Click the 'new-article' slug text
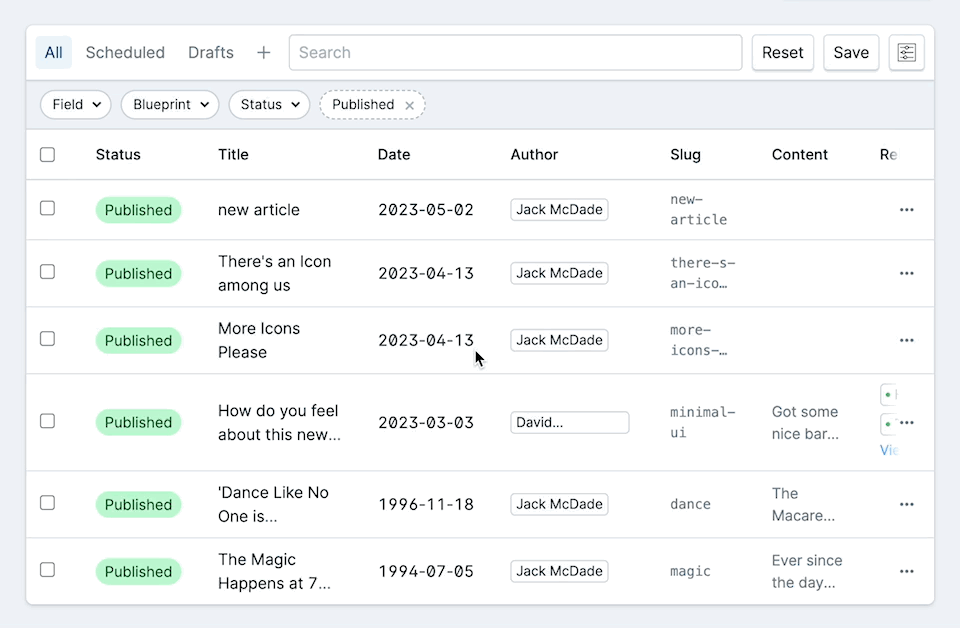 coord(699,209)
